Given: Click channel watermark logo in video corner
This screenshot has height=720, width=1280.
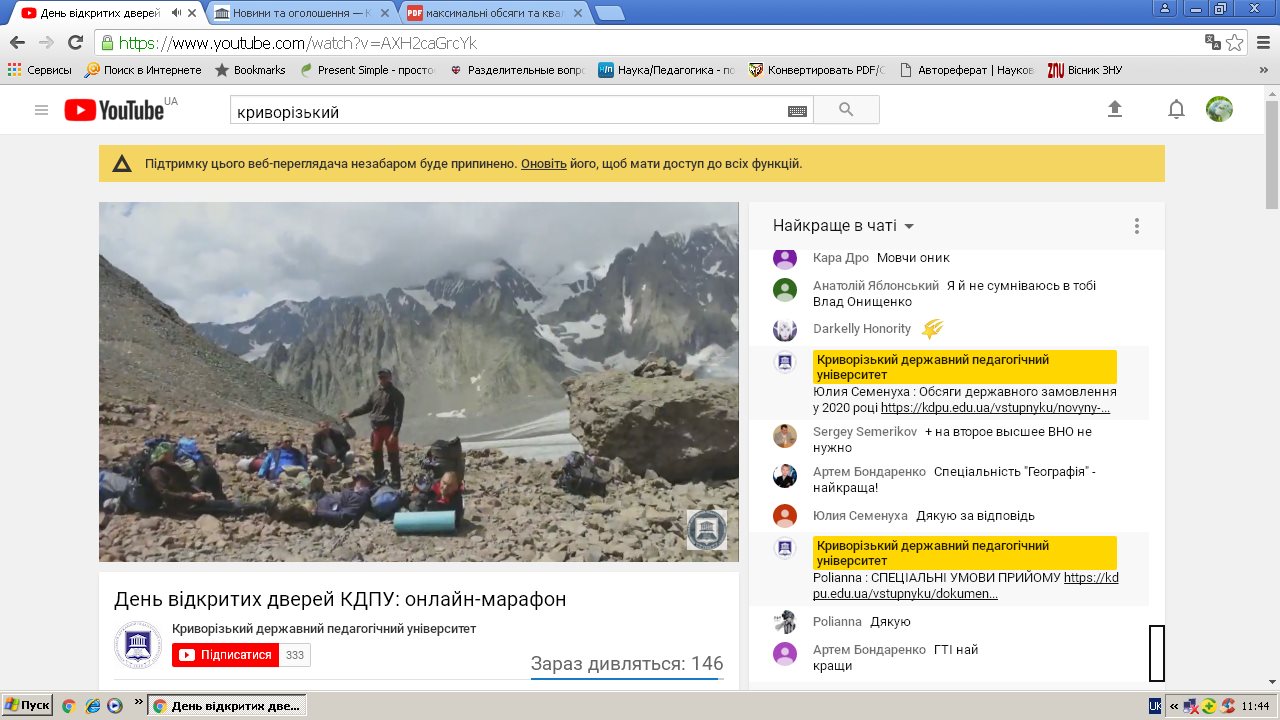Looking at the screenshot, I should (706, 529).
